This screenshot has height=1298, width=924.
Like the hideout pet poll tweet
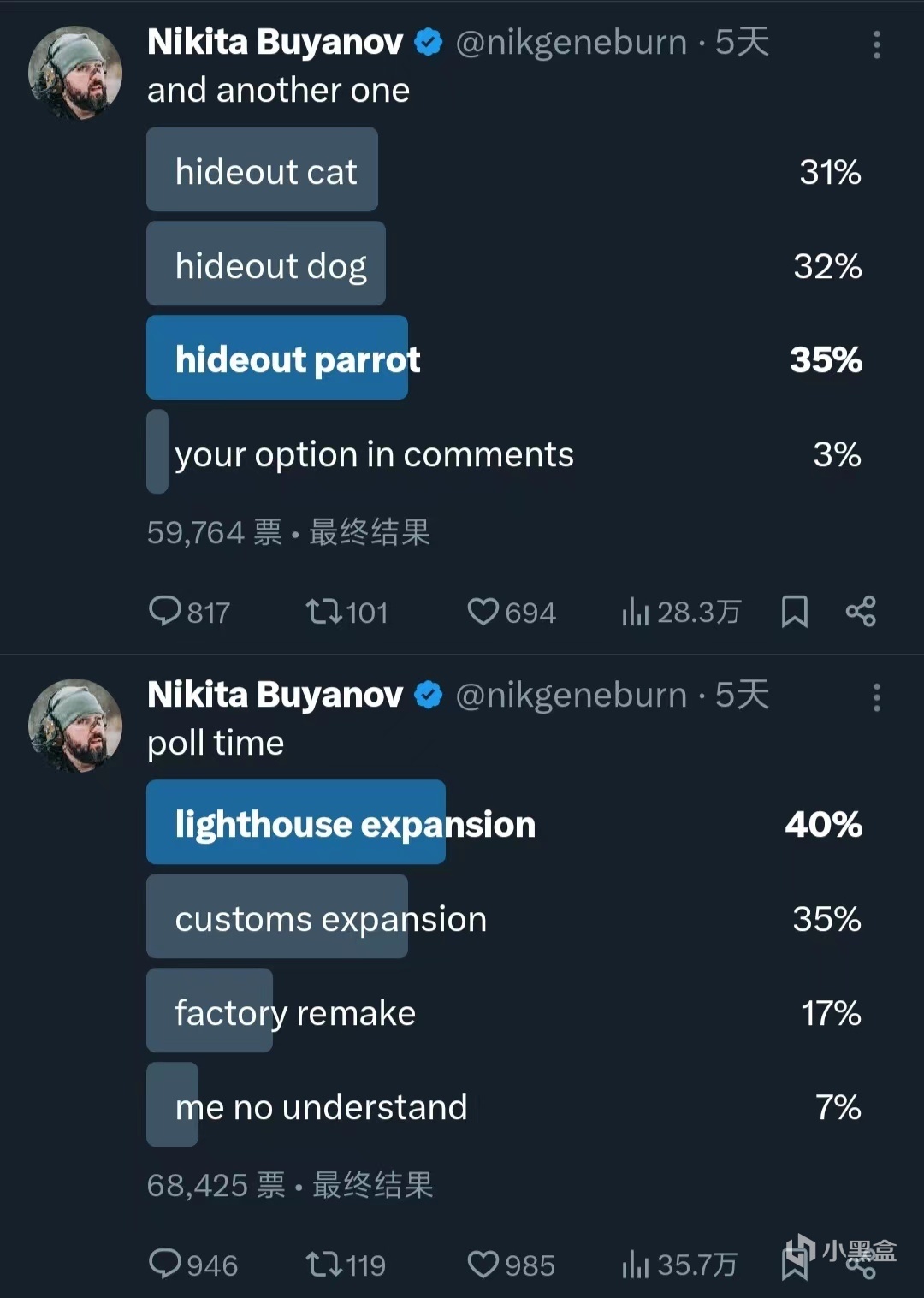[x=512, y=612]
